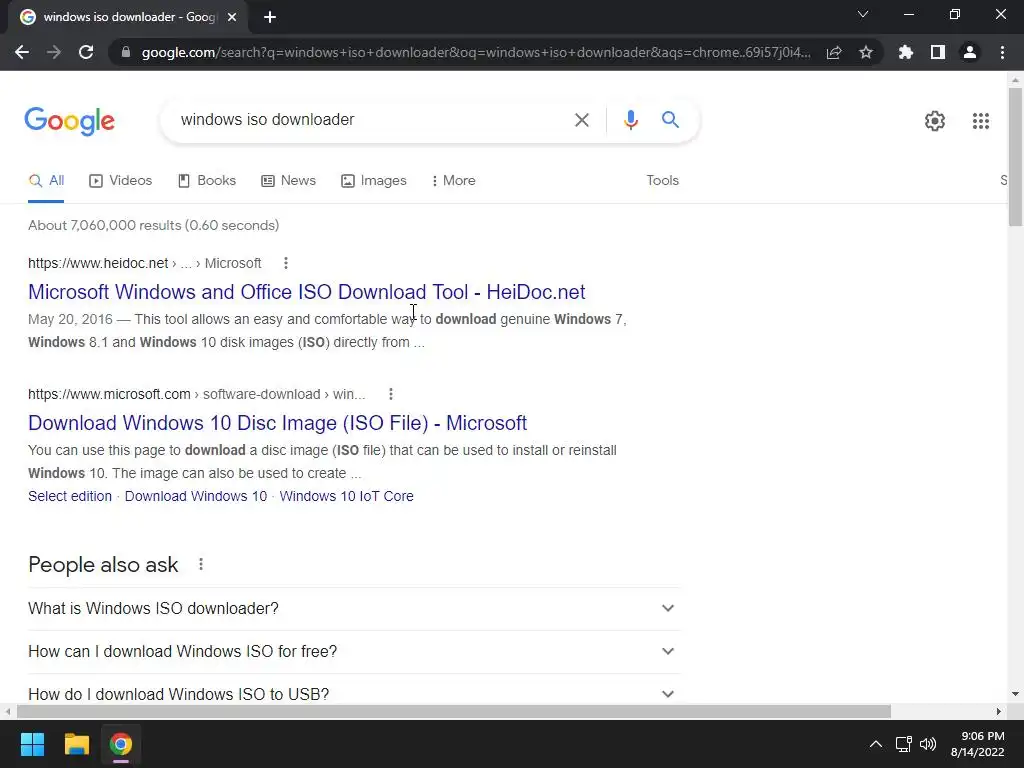Open the Chrome three-dot menu
1024x768 pixels.
[x=1002, y=52]
